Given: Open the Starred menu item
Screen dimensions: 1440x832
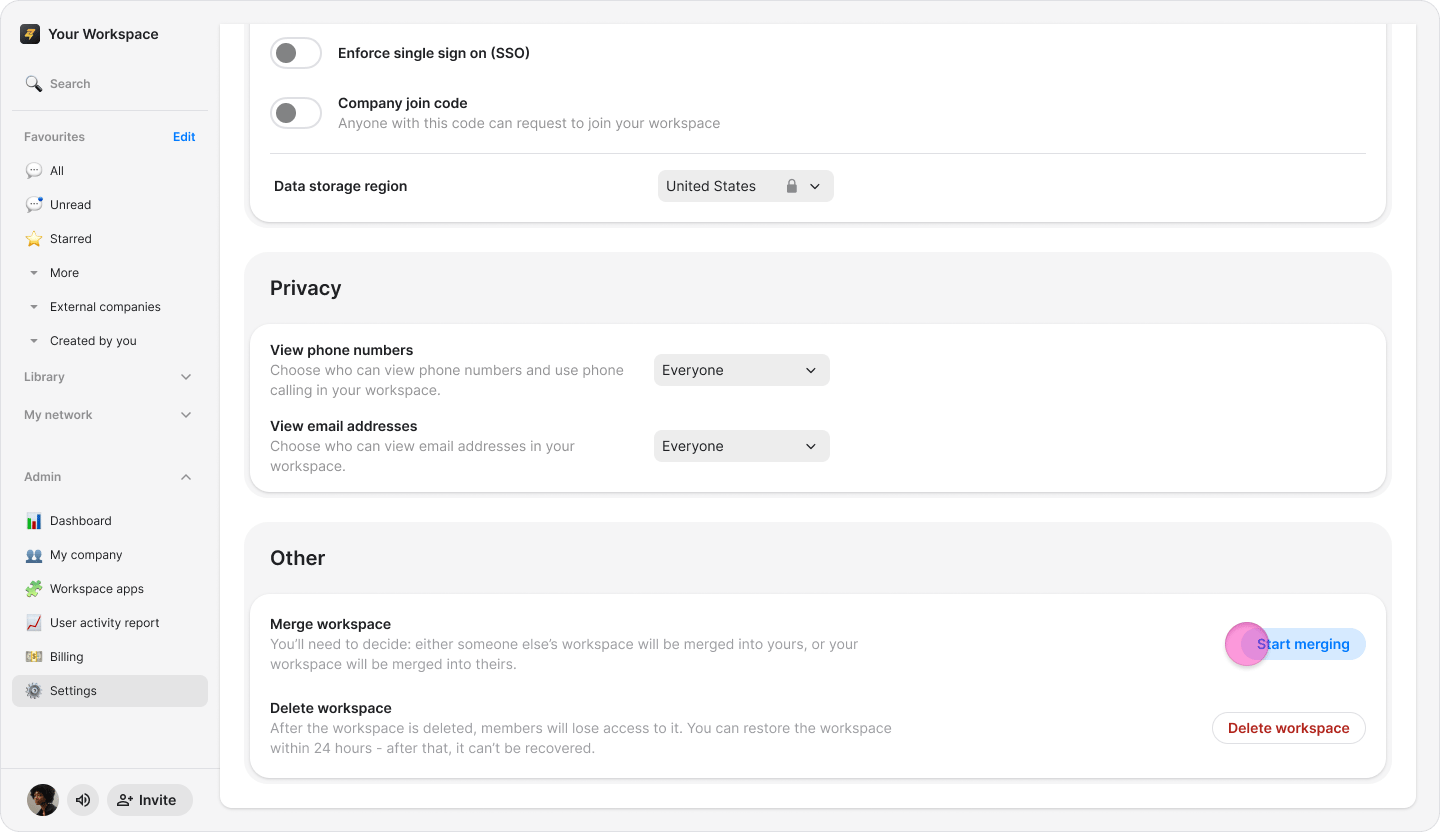Looking at the screenshot, I should [x=110, y=239].
